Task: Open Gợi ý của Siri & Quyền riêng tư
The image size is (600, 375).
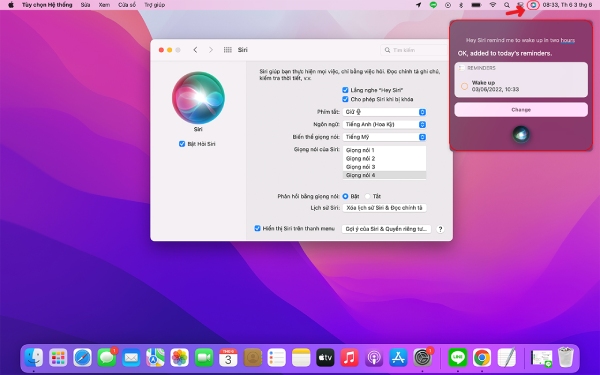Action: coord(386,229)
